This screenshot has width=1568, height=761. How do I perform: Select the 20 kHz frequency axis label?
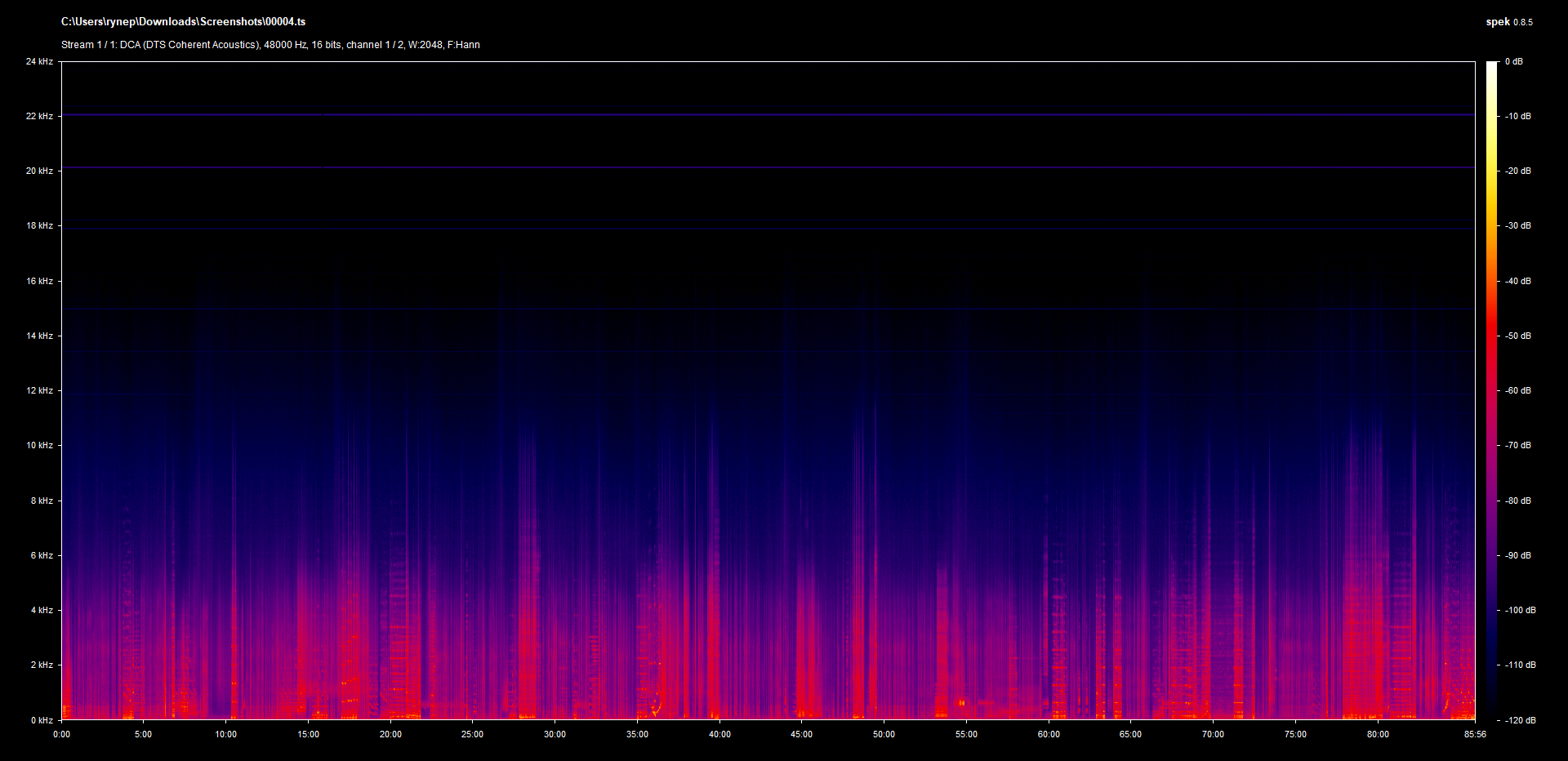click(39, 171)
